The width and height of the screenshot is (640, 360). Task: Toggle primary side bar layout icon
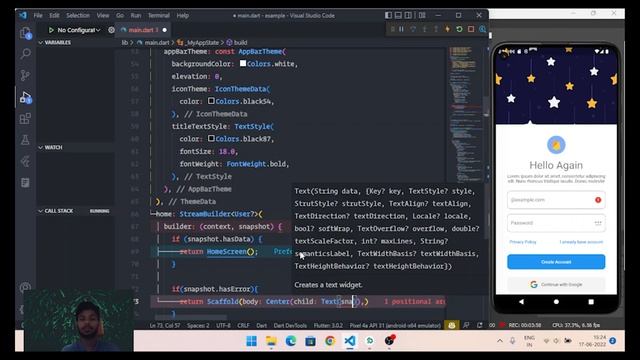tap(388, 15)
